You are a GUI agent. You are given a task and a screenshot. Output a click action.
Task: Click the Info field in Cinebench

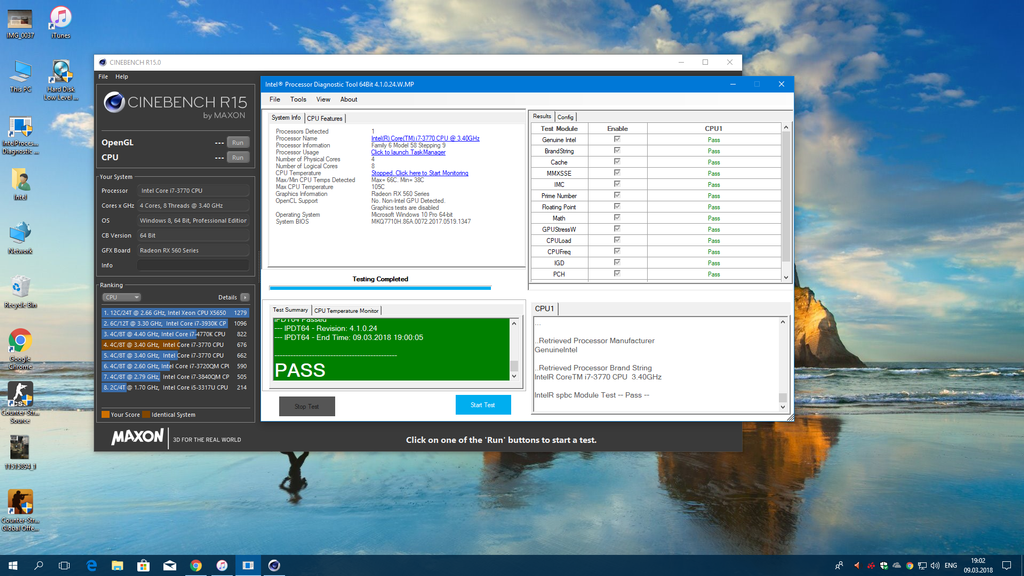tap(193, 265)
